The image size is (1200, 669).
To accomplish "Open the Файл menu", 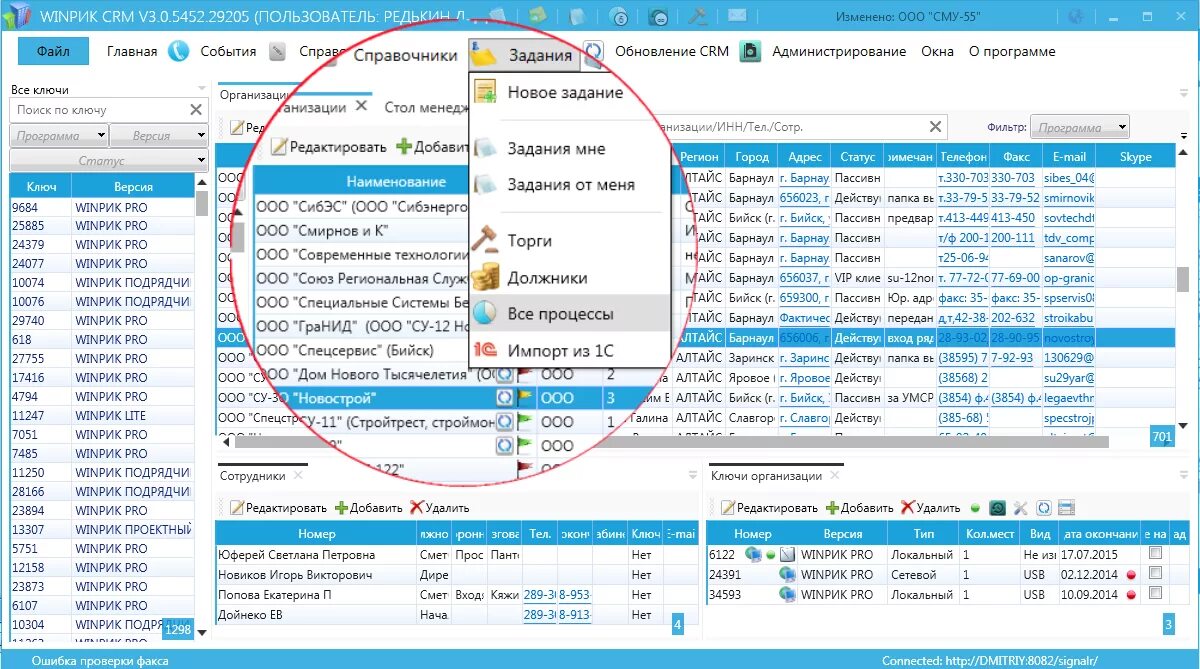I will pyautogui.click(x=53, y=51).
